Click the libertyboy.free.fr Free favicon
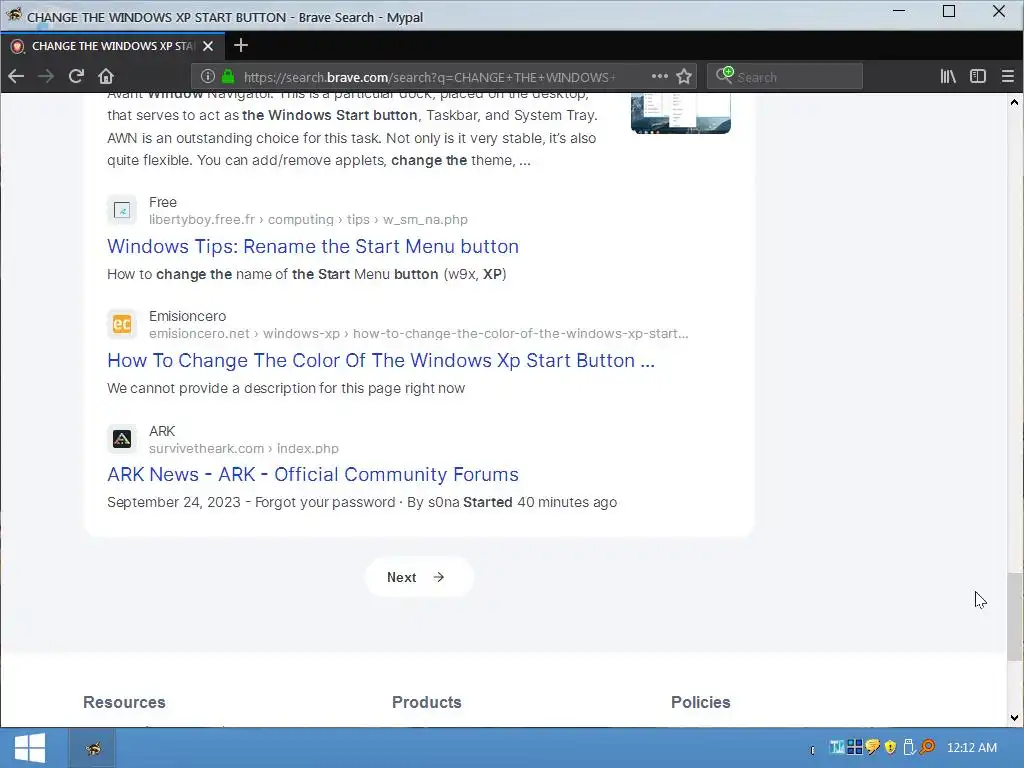The height and width of the screenshot is (768, 1024). [122, 210]
